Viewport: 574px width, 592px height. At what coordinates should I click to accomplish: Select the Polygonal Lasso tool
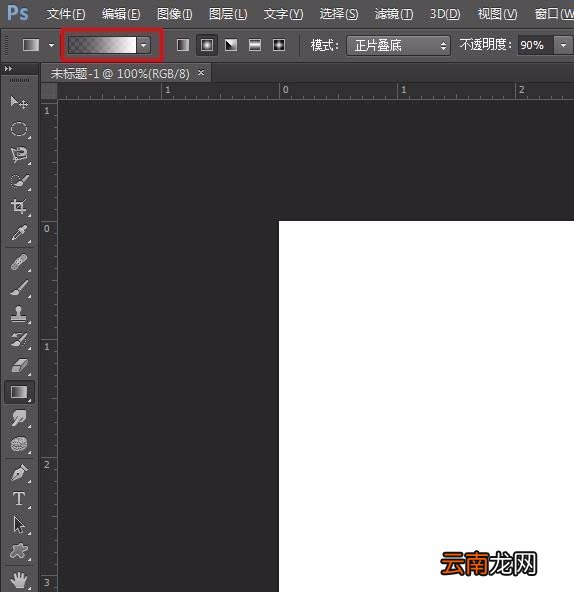click(x=19, y=155)
